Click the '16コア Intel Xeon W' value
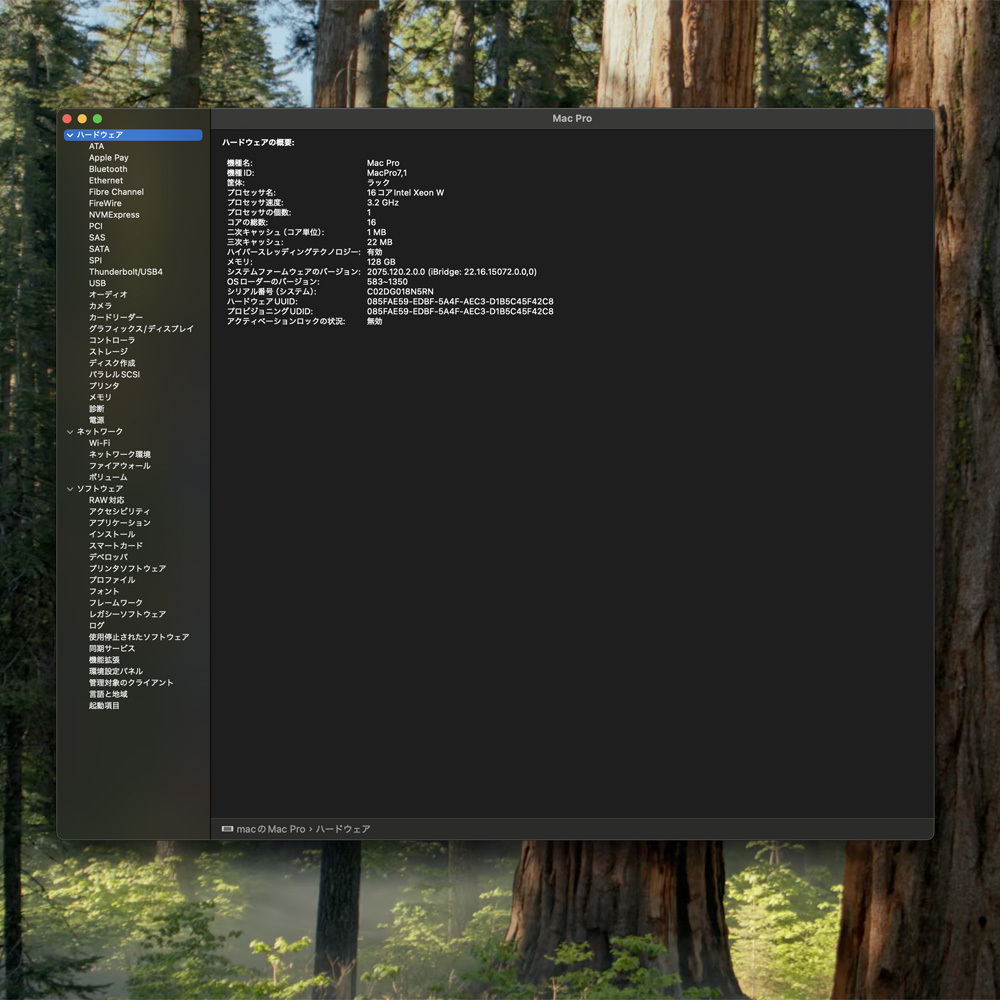Image resolution: width=1000 pixels, height=1000 pixels. pos(405,193)
